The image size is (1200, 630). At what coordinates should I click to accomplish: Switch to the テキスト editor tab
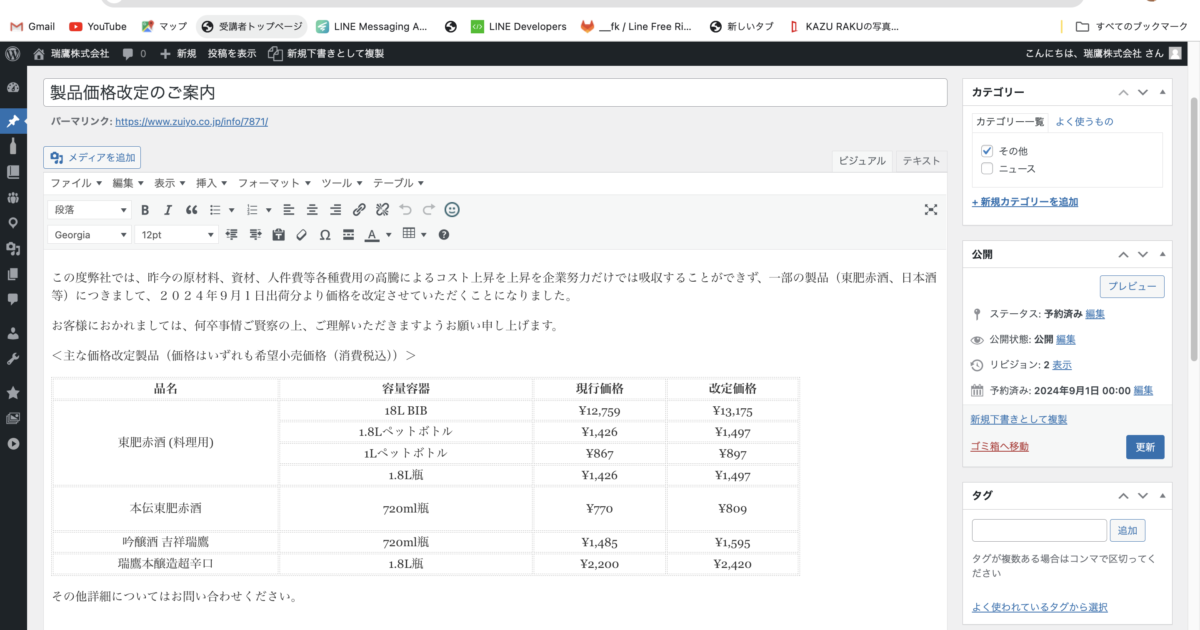[x=921, y=161]
